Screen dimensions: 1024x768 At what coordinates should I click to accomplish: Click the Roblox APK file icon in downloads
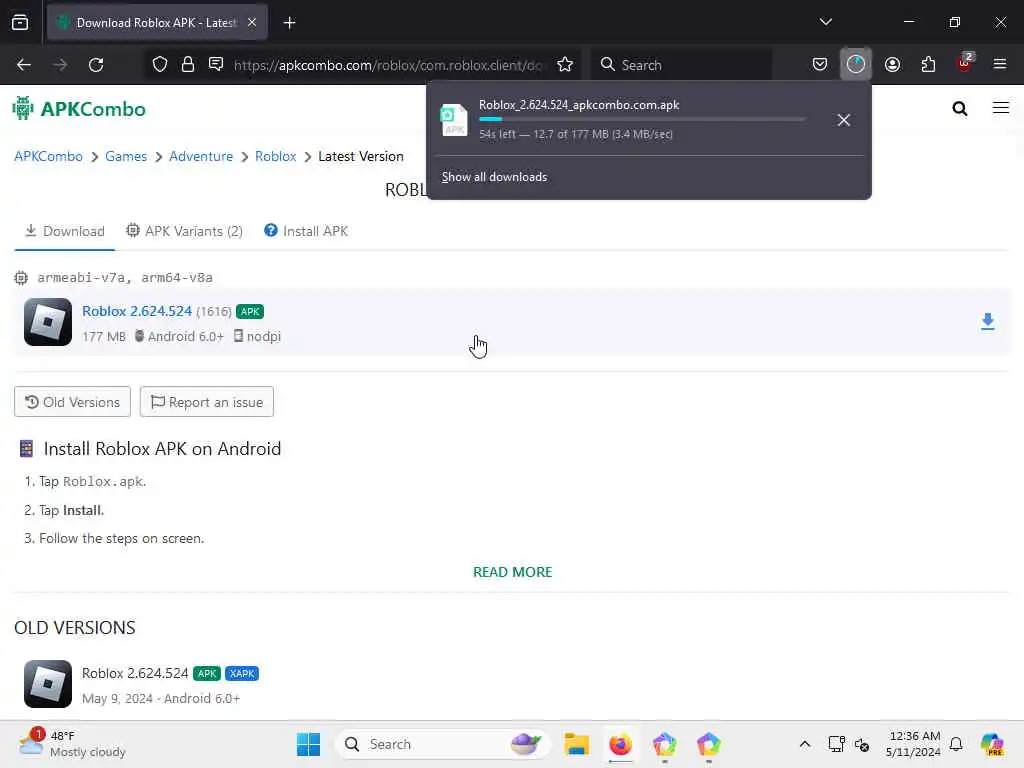click(x=454, y=120)
